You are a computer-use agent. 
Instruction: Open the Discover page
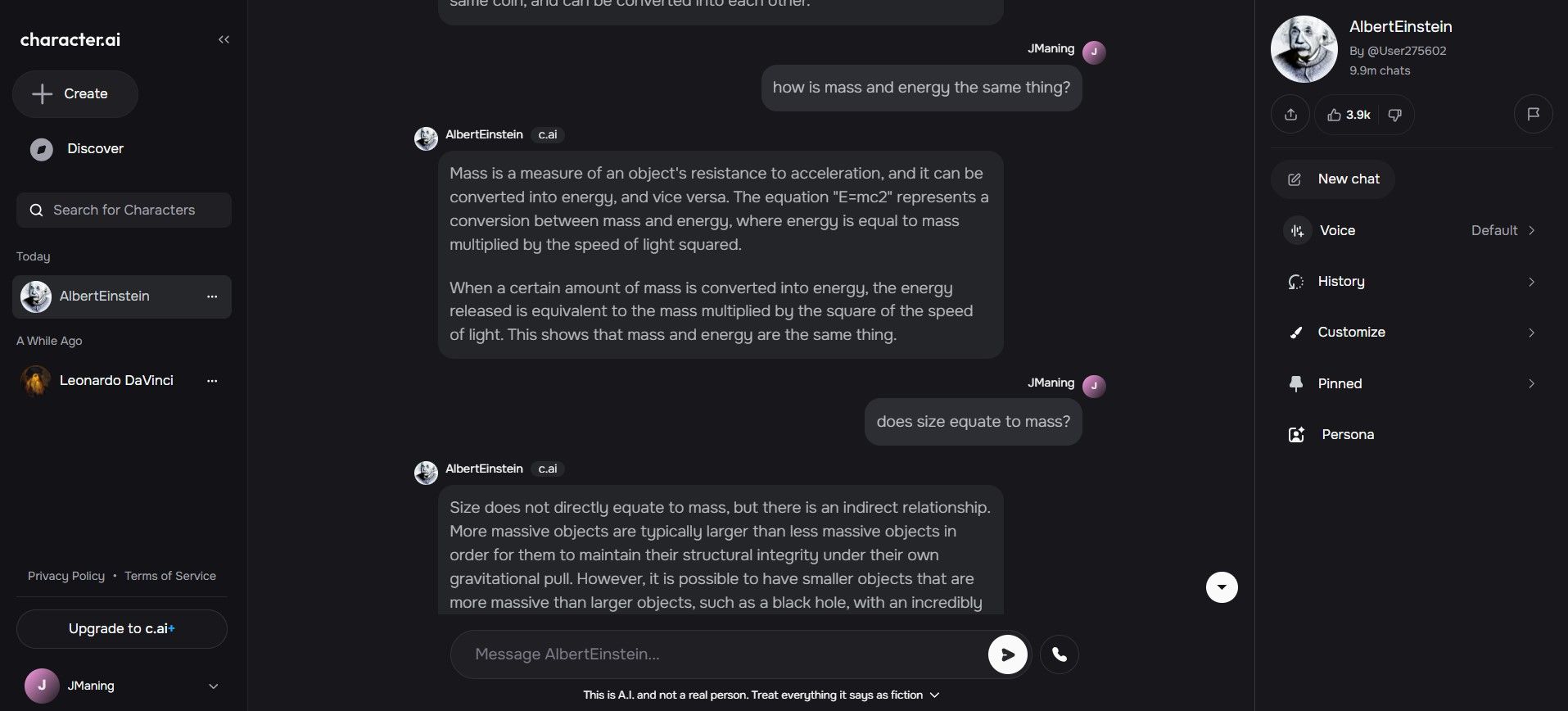(x=94, y=148)
